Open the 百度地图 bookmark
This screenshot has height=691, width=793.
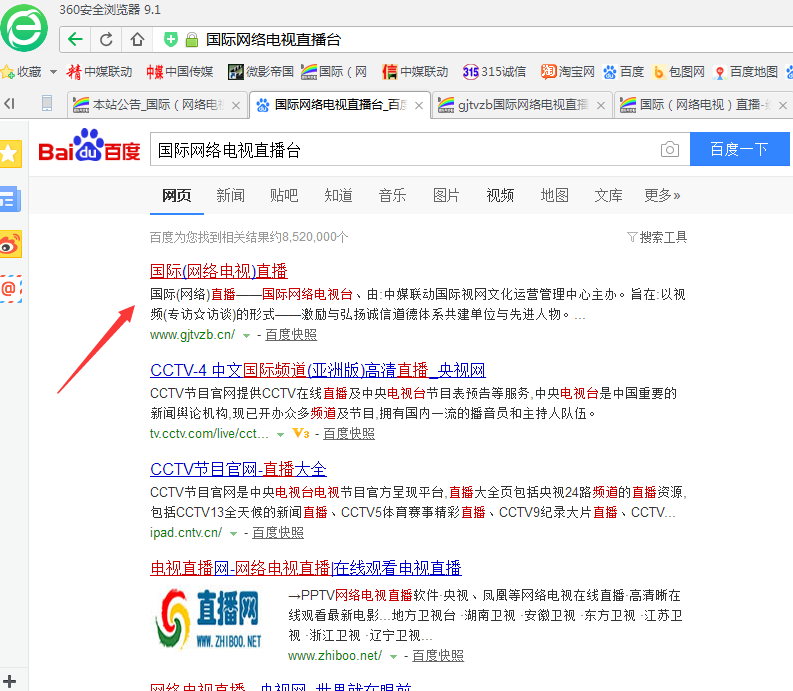(745, 72)
